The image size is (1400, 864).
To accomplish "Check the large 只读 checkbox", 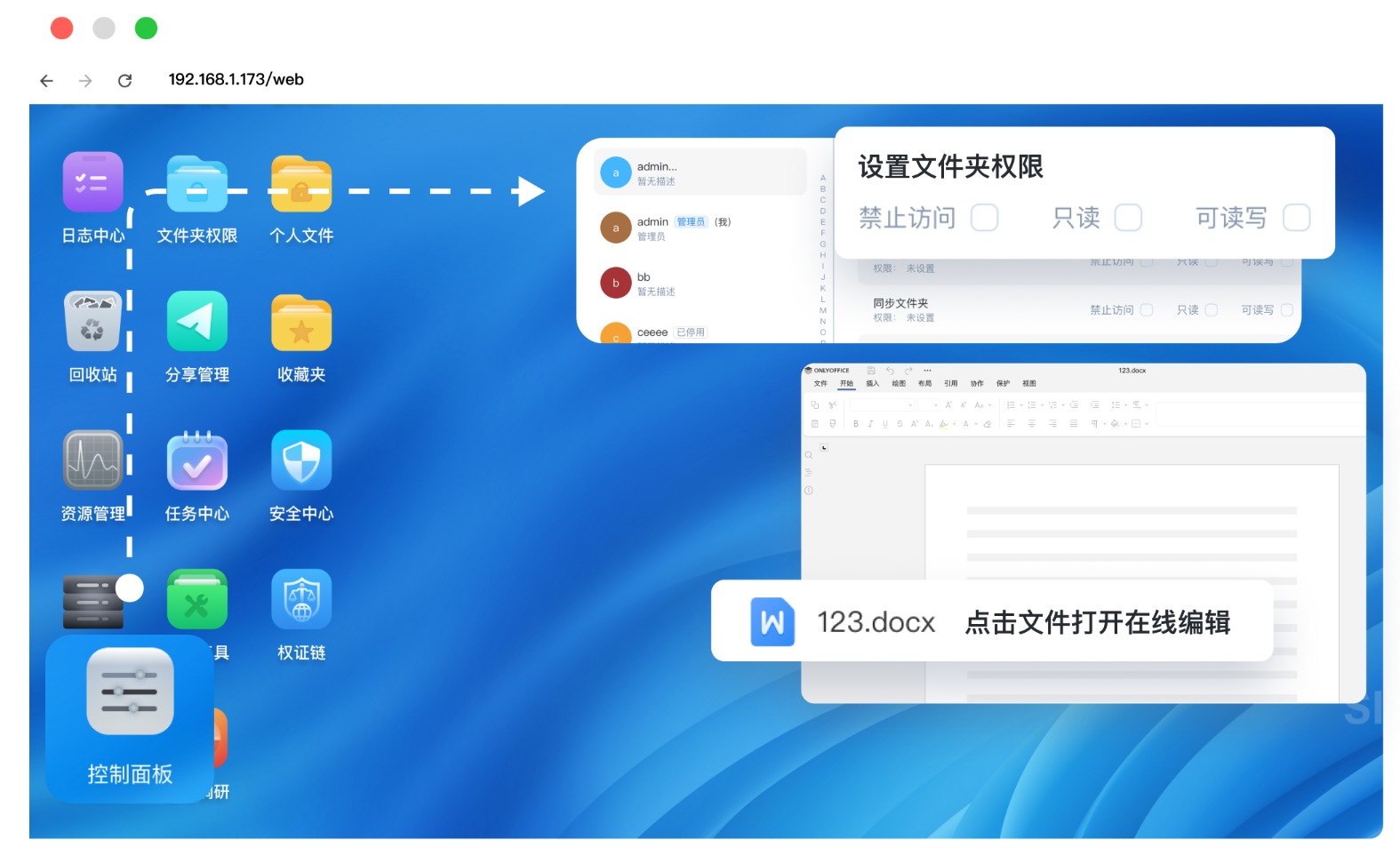I will pos(1128,218).
